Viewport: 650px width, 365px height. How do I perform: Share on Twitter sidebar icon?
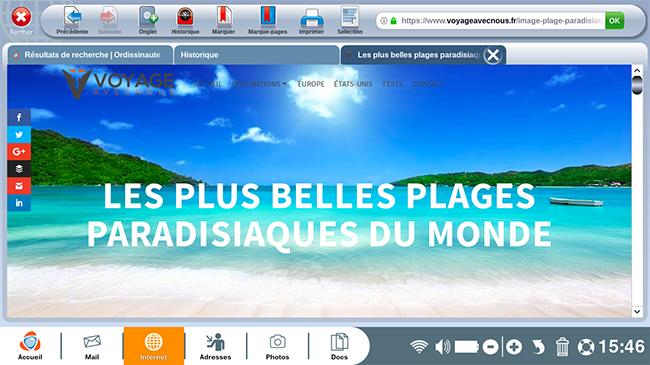(19, 134)
